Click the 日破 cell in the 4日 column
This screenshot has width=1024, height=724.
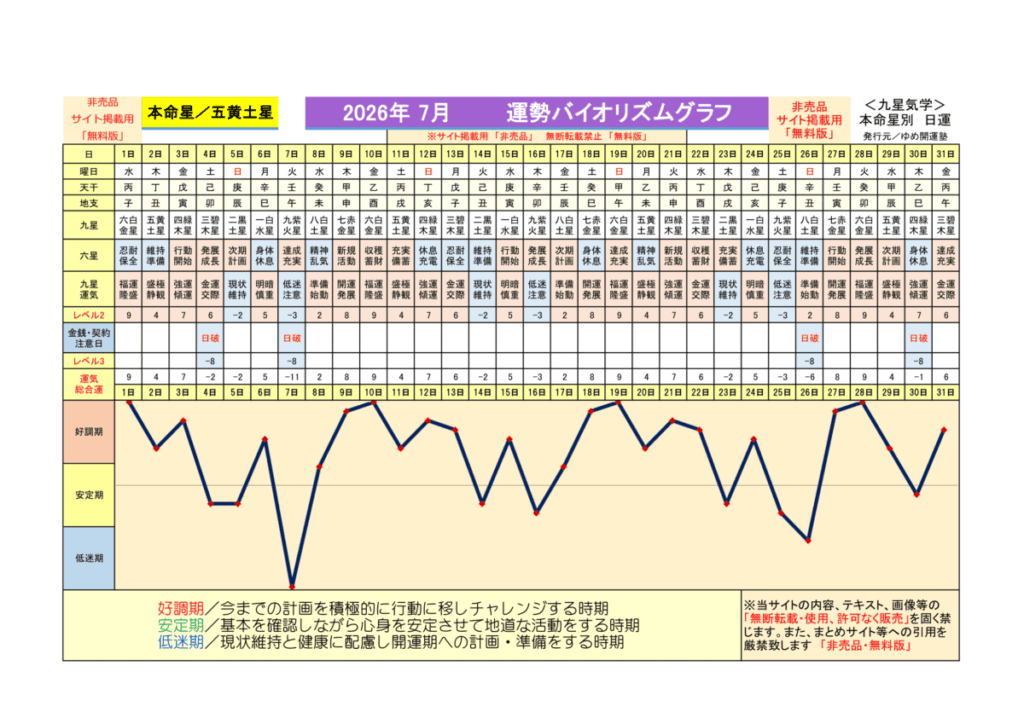pos(210,338)
